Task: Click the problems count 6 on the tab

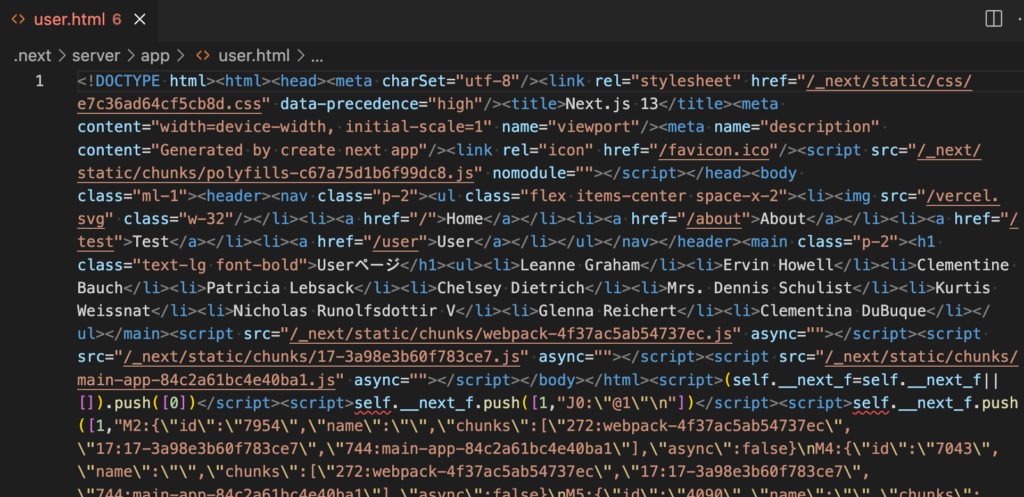Action: pyautogui.click(x=117, y=19)
